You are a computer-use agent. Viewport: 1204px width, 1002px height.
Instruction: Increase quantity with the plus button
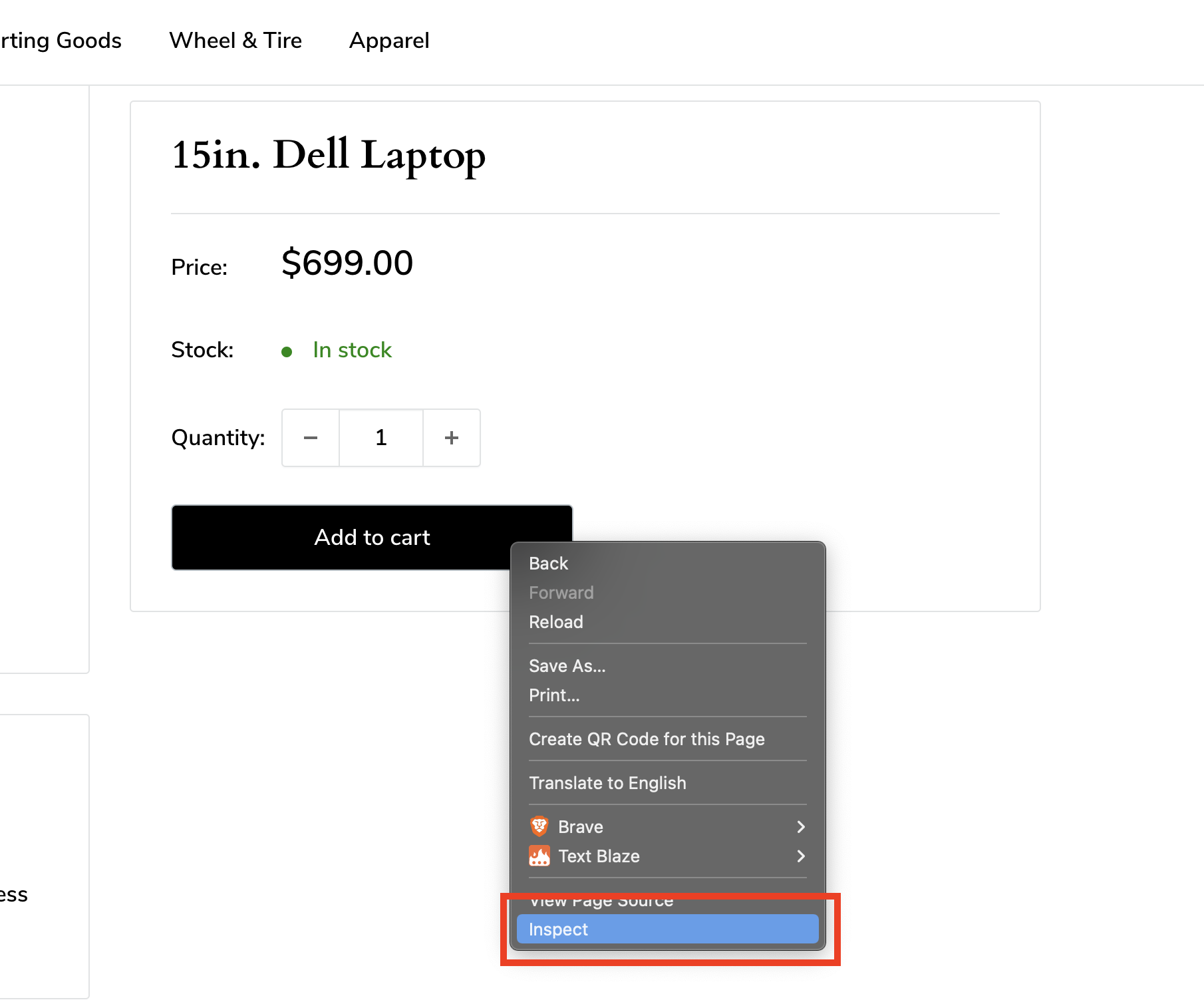tap(452, 438)
